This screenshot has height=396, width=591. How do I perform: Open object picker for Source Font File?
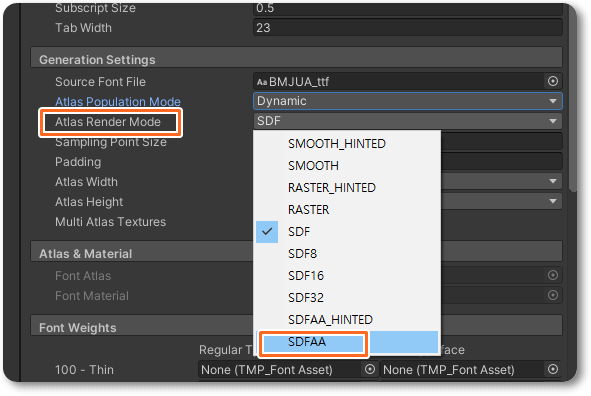(x=553, y=81)
